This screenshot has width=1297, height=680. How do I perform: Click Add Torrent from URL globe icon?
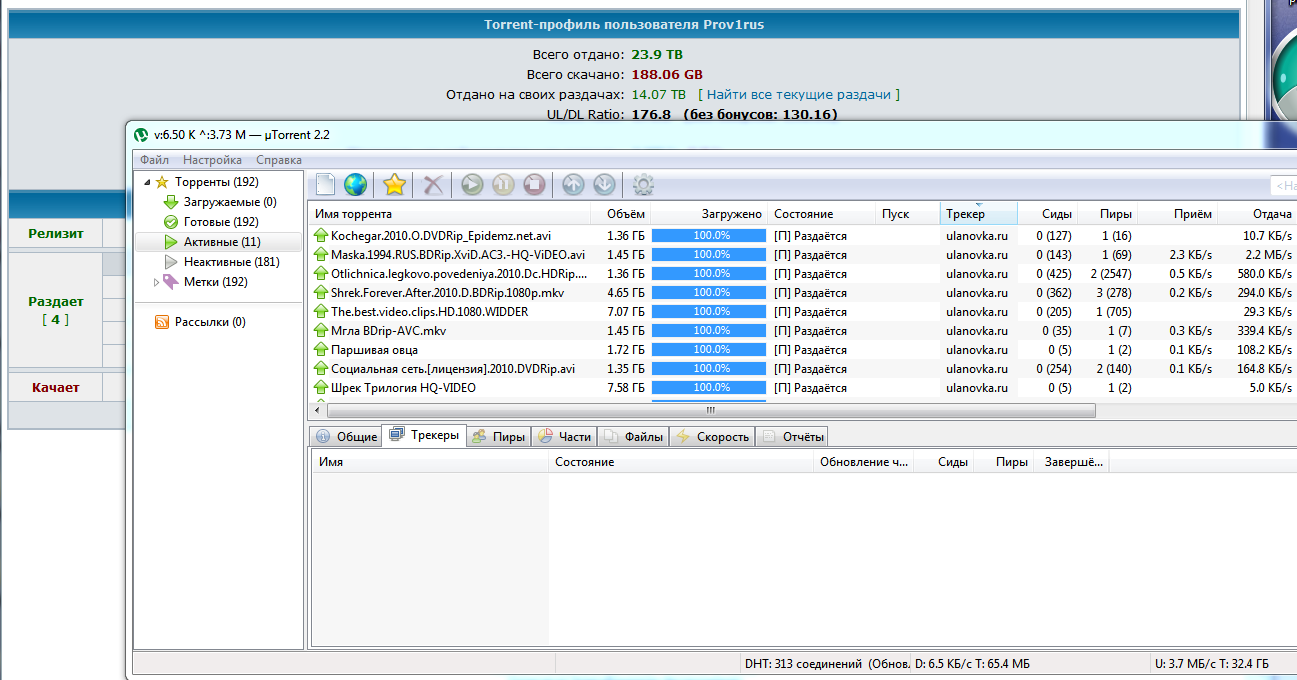tap(355, 185)
